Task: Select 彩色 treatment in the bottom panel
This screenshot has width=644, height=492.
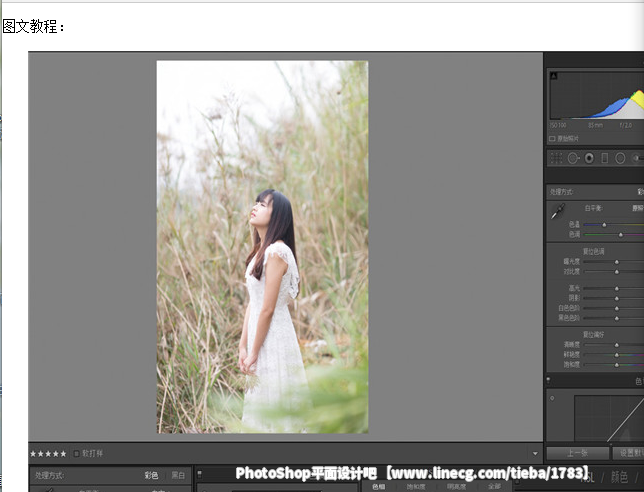Action: click(151, 476)
